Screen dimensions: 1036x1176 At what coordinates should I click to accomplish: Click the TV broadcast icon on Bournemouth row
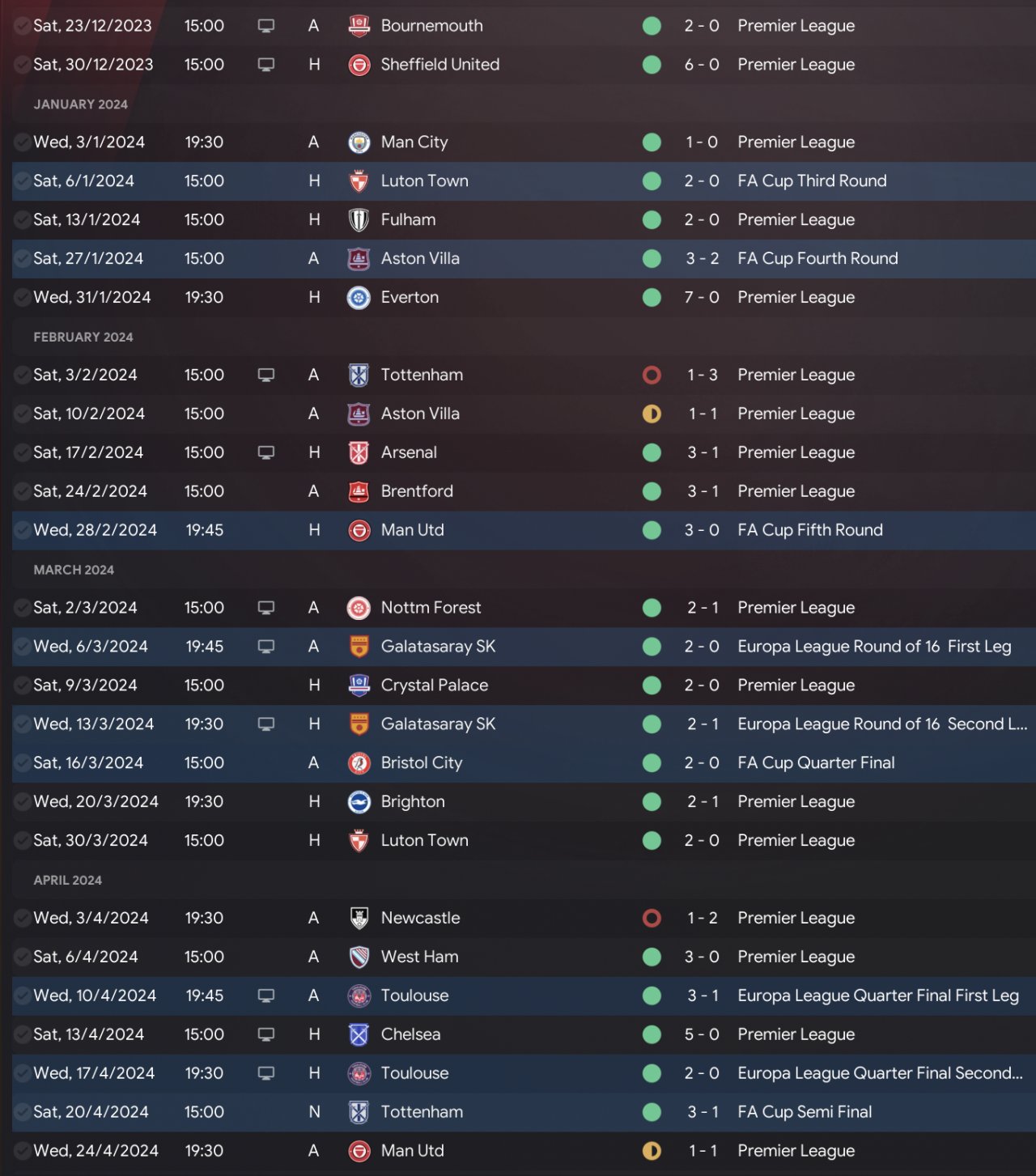coord(265,26)
